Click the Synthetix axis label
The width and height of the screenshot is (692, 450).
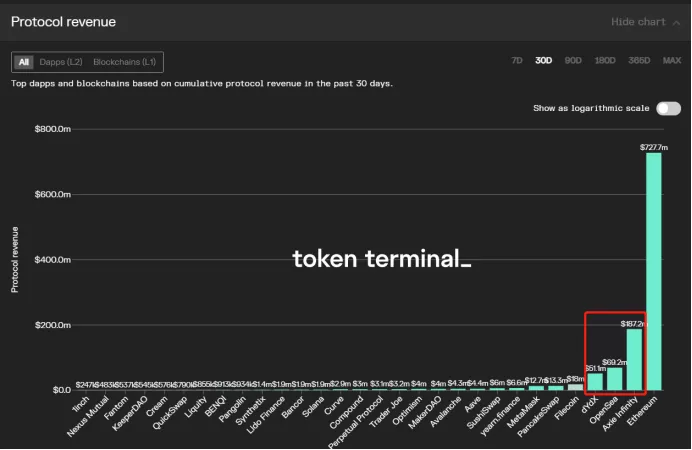(x=250, y=410)
